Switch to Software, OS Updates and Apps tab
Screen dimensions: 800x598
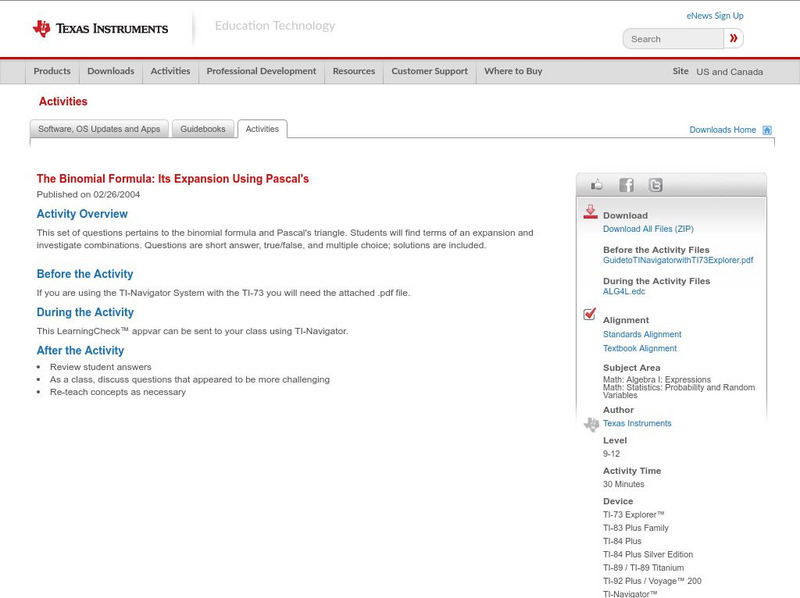pyautogui.click(x=99, y=129)
